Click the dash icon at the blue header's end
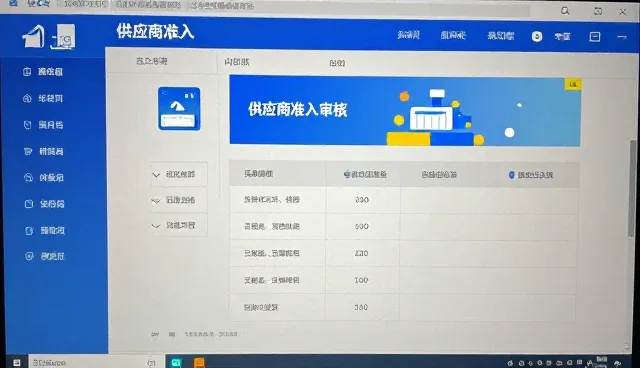640x368 pixels. coord(622,37)
